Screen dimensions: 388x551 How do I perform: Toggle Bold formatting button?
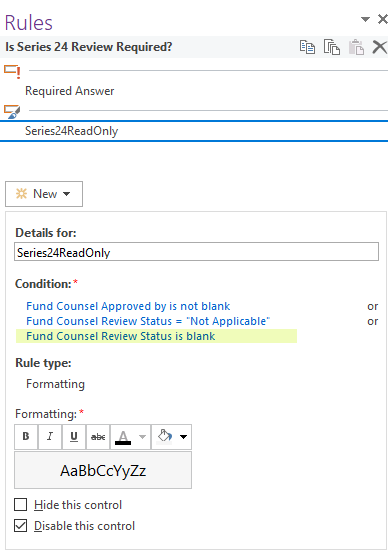point(26,436)
